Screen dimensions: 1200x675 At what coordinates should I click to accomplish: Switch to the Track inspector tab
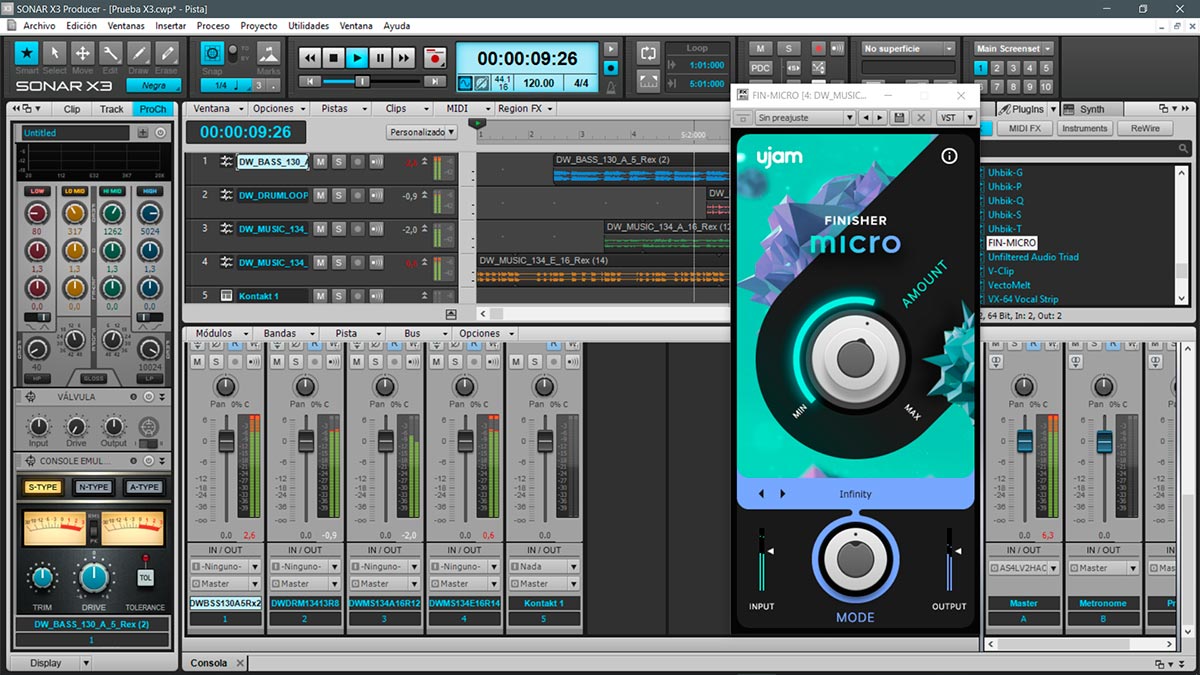pos(112,109)
